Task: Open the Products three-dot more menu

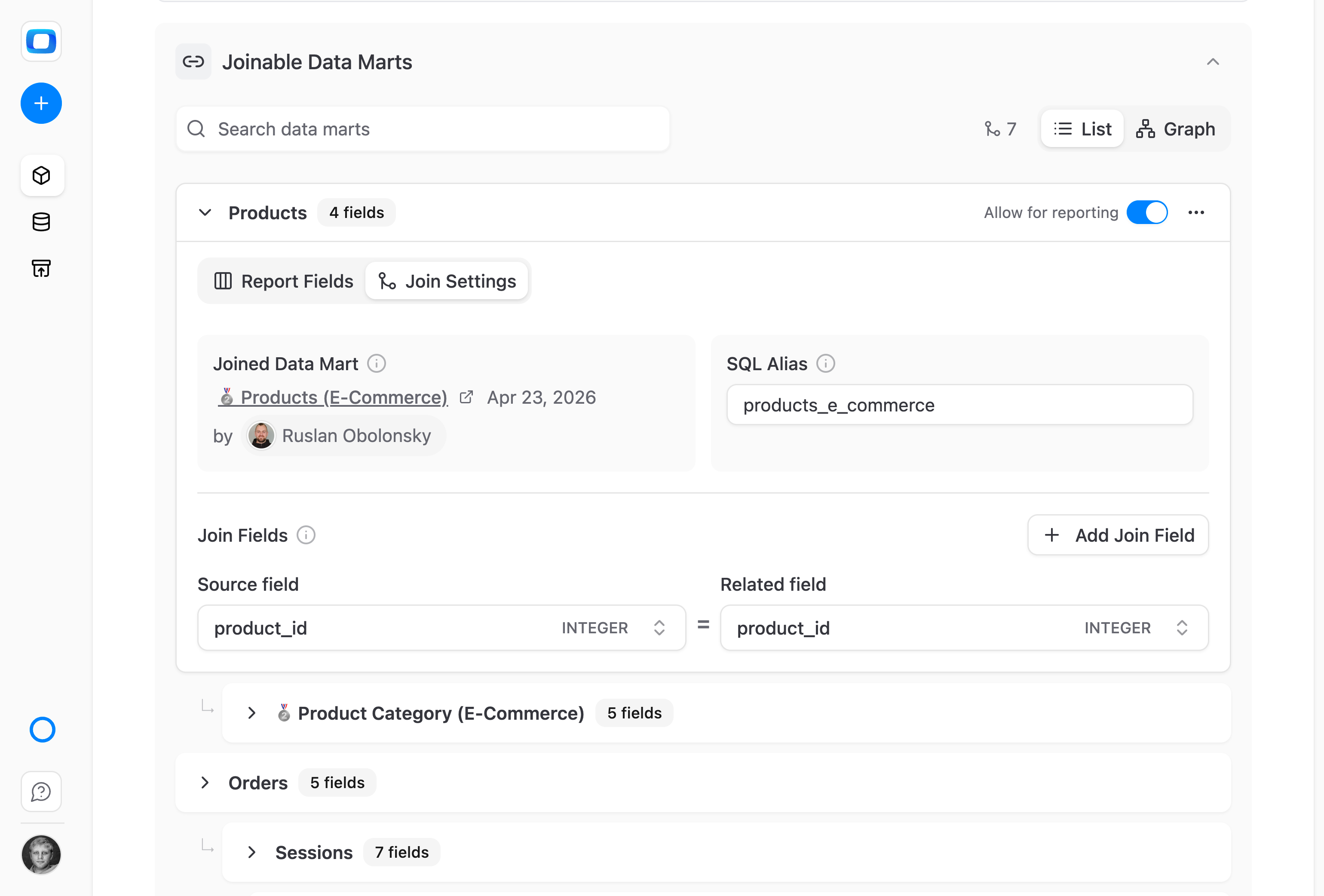Action: point(1196,212)
